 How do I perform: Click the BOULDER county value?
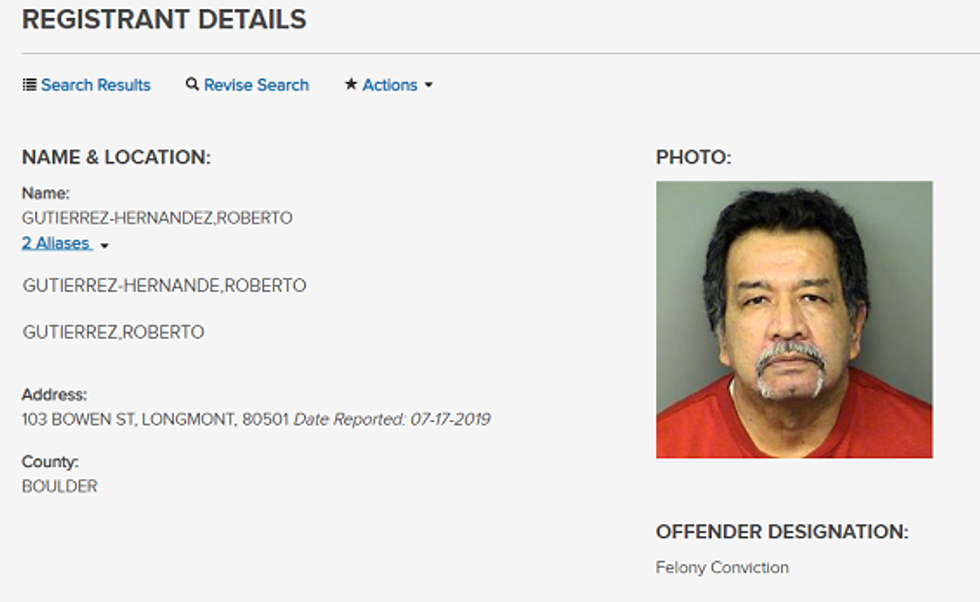[59, 486]
